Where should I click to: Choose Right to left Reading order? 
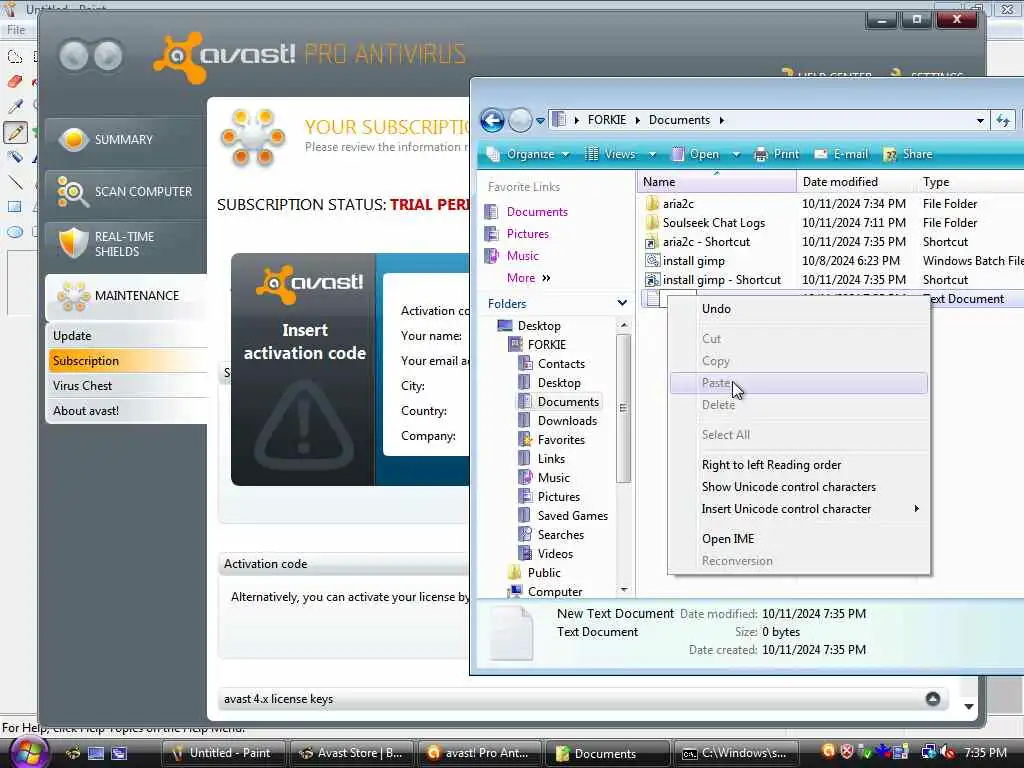point(799,465)
